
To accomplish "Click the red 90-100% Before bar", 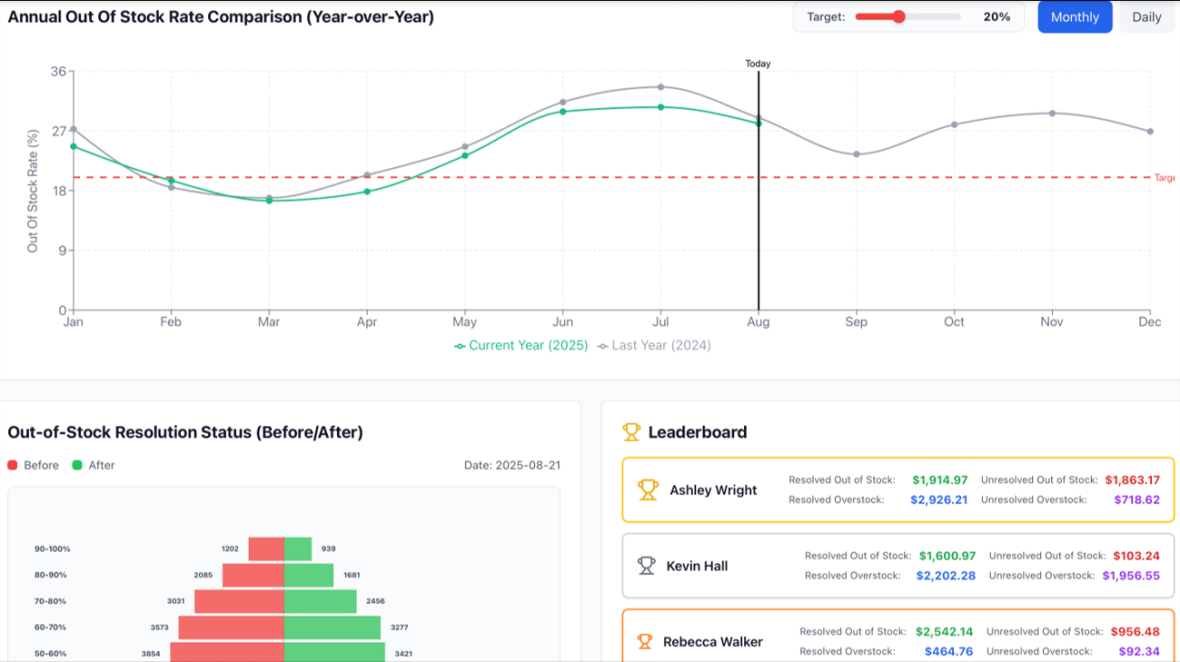I will point(266,549).
